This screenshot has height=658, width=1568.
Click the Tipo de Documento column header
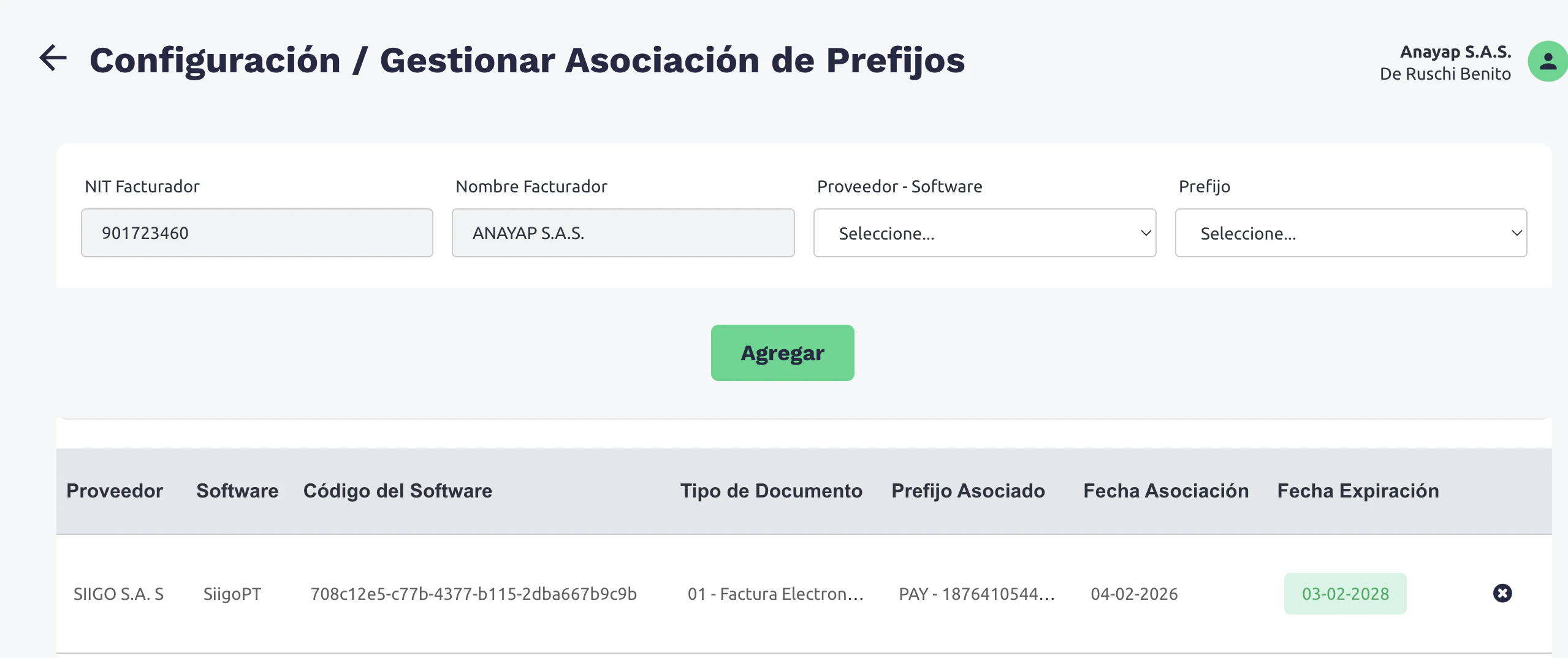771,491
